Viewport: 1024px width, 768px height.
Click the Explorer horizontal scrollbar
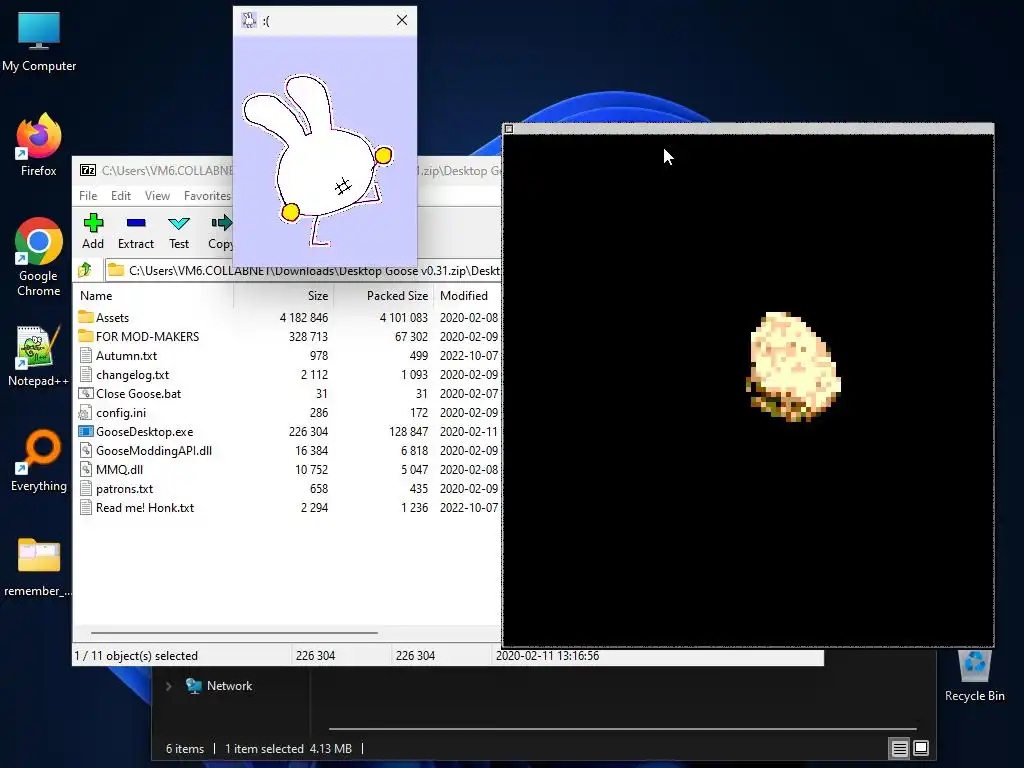622,728
